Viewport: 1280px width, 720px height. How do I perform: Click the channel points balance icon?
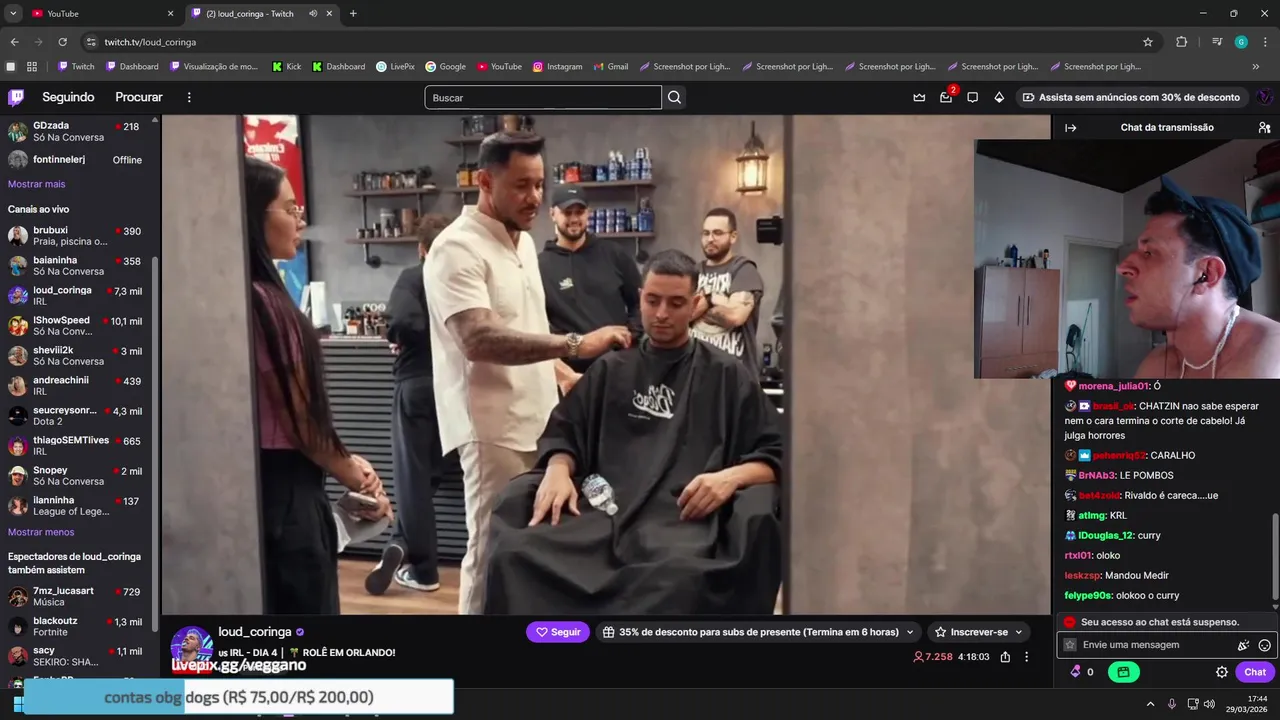click(1076, 672)
